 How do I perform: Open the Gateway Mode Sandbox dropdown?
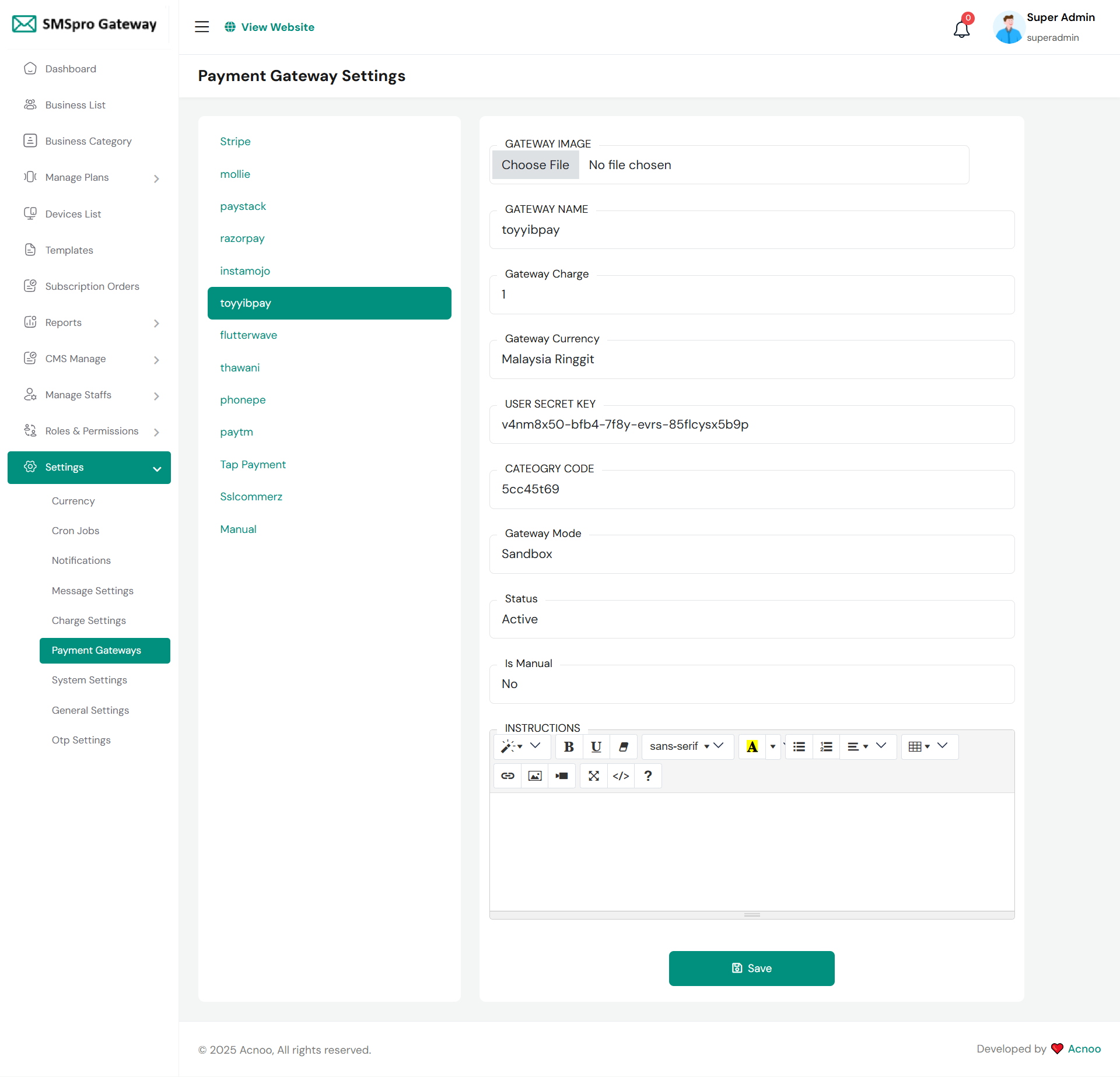pos(751,554)
